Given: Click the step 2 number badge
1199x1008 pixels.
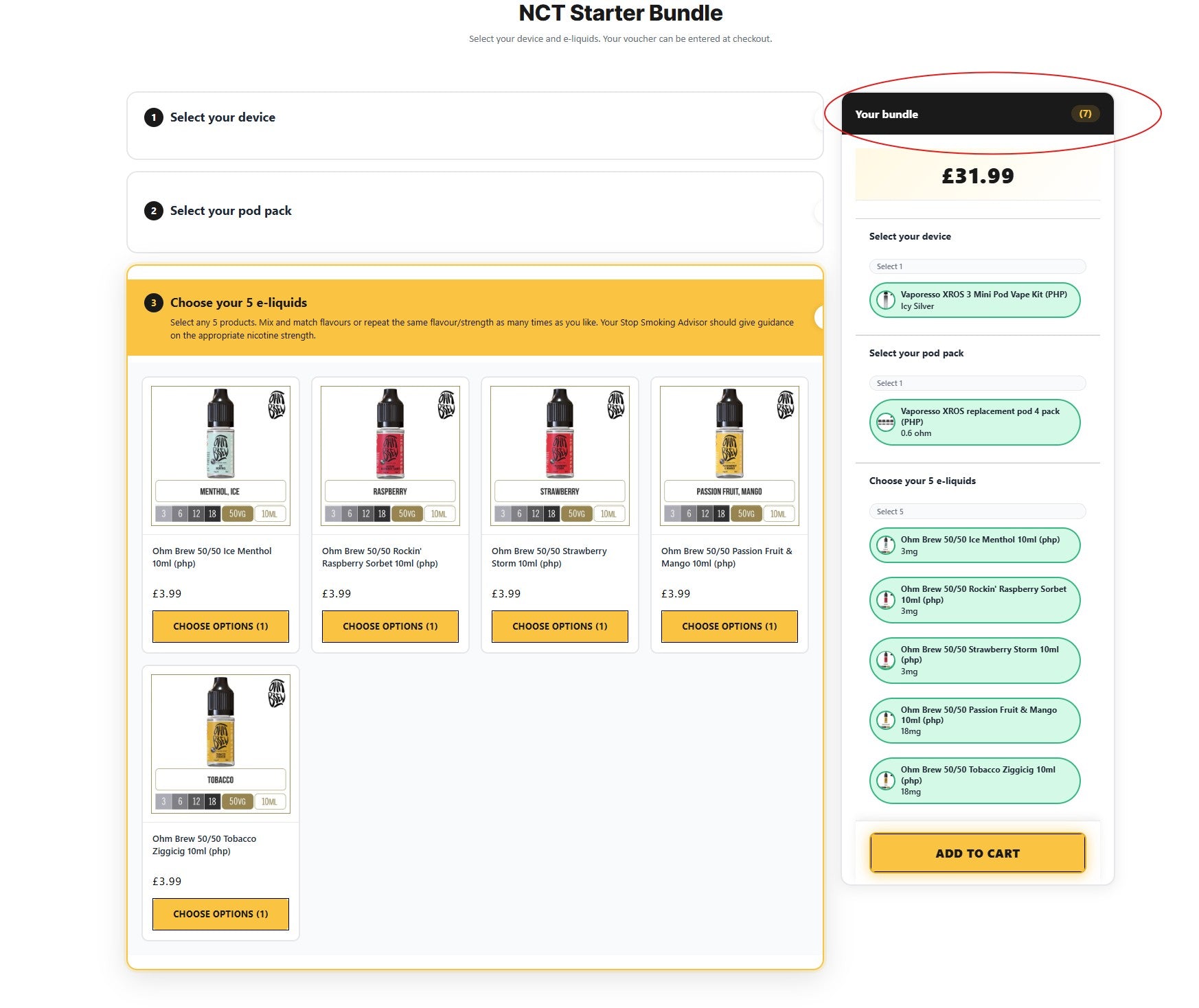Looking at the screenshot, I should click(x=153, y=211).
